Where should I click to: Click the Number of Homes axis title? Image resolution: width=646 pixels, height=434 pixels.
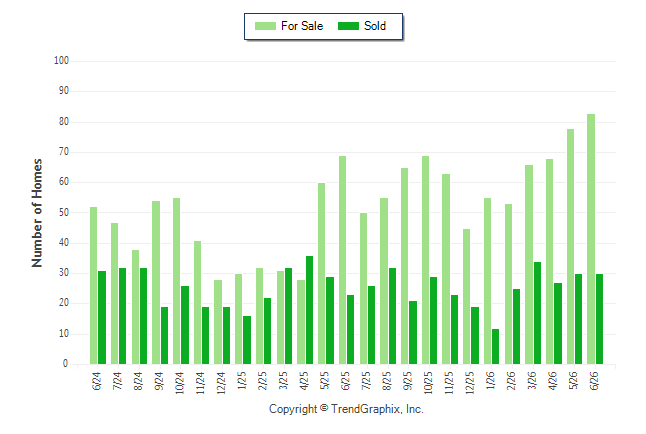(37, 213)
